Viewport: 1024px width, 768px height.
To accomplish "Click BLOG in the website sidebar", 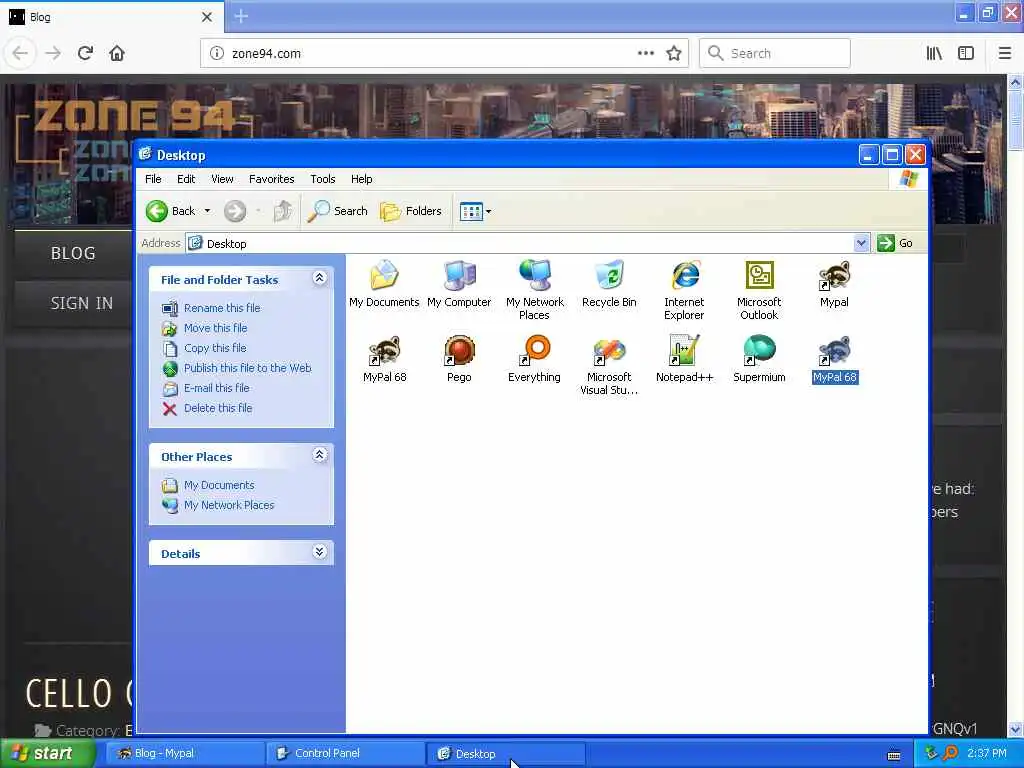I will point(73,253).
